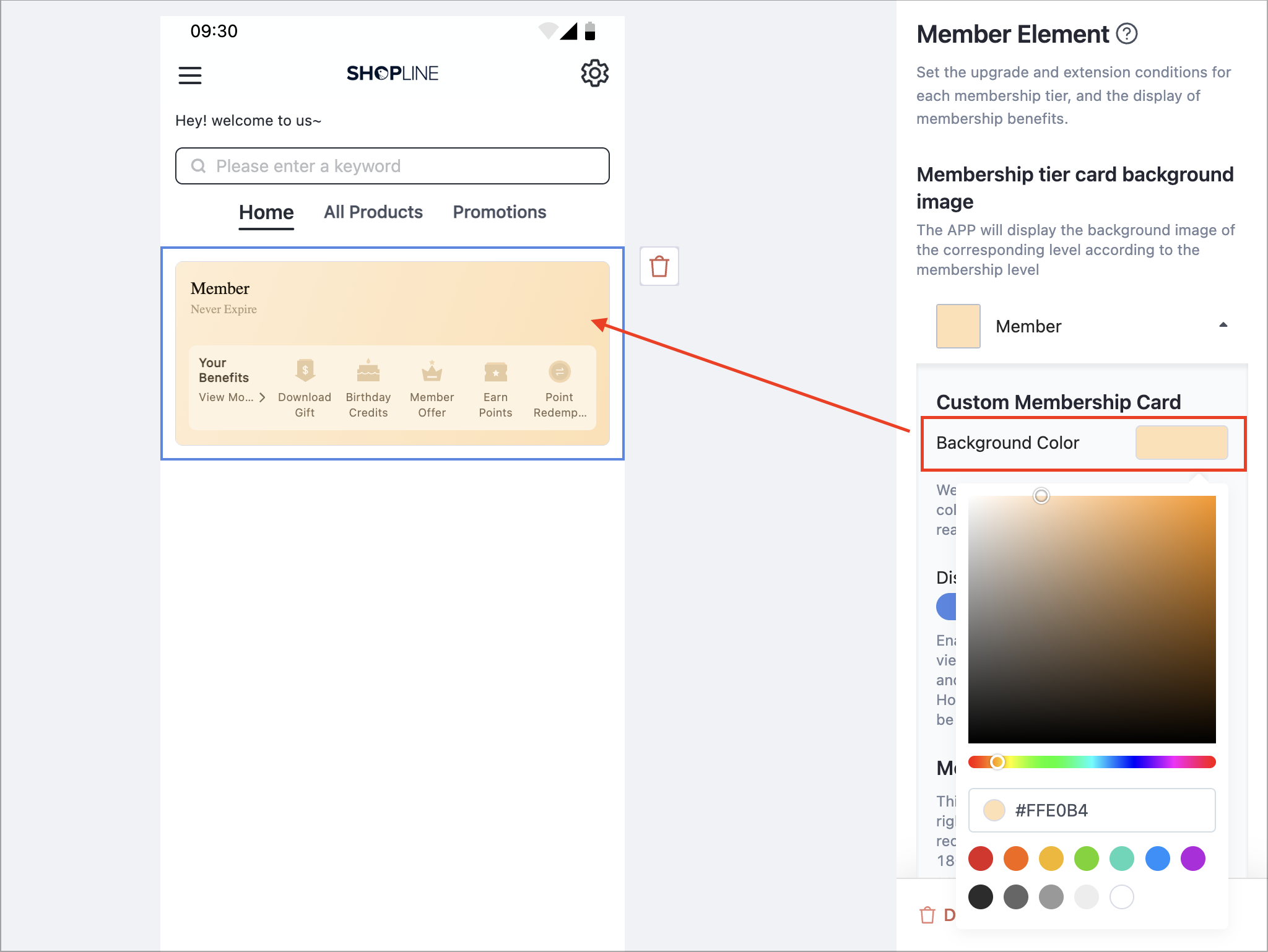The image size is (1268, 952).
Task: Delete the member element via trash icon
Action: [659, 266]
